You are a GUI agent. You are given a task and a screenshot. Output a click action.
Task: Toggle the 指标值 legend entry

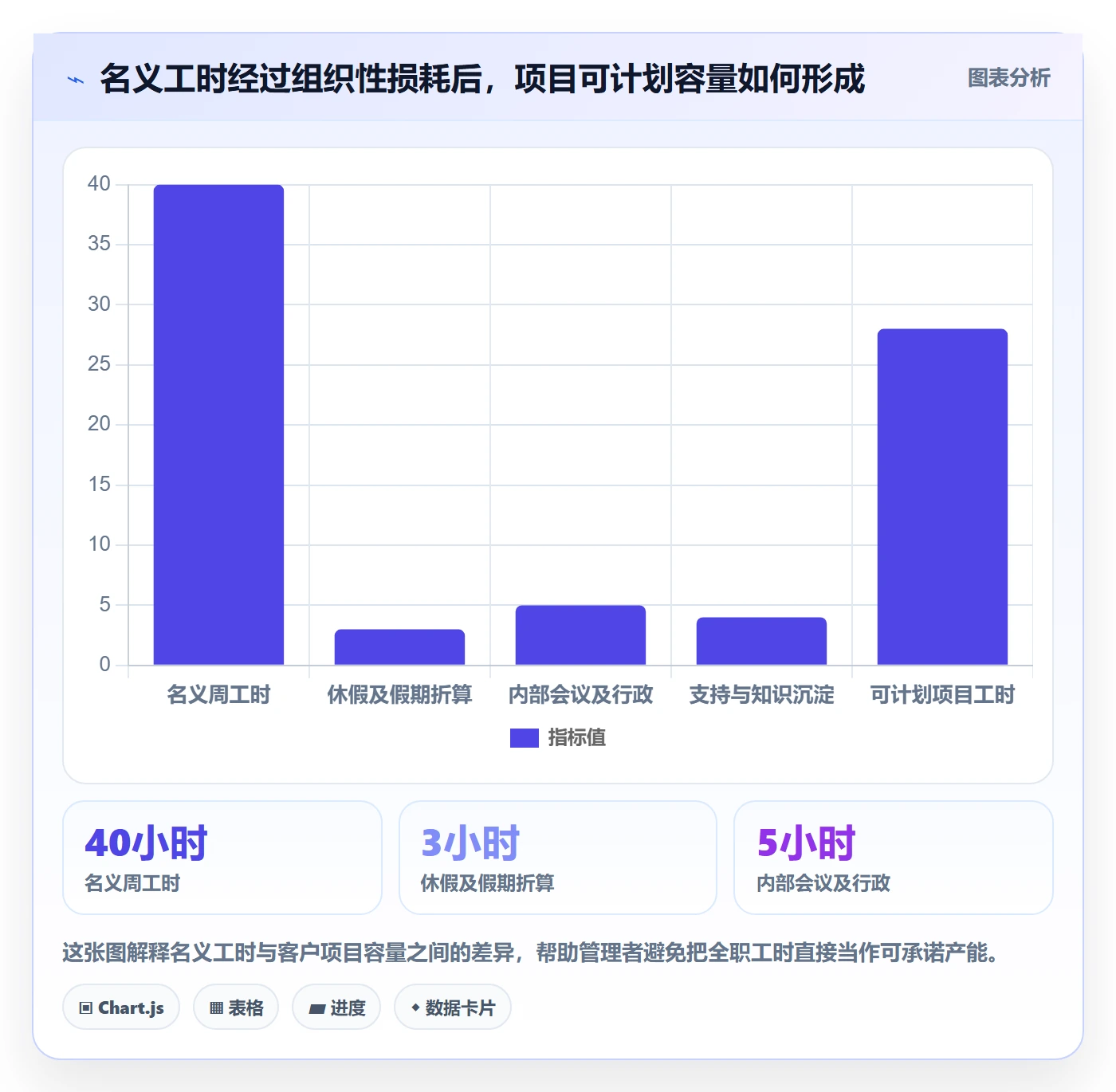[558, 738]
